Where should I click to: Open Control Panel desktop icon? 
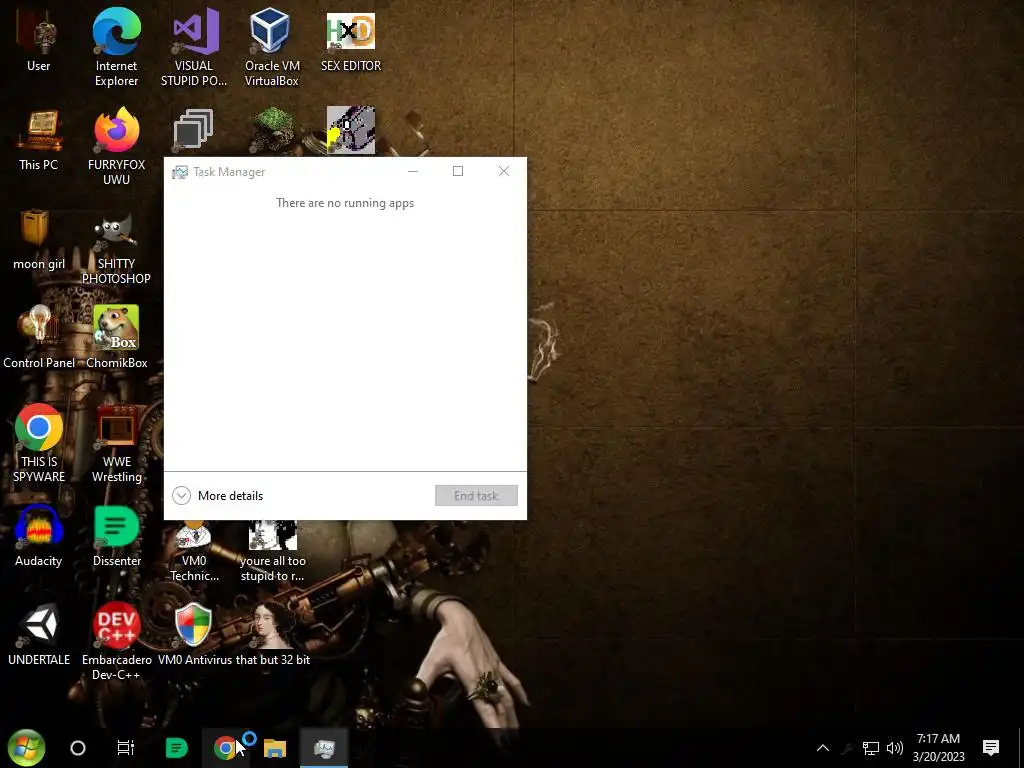point(39,338)
